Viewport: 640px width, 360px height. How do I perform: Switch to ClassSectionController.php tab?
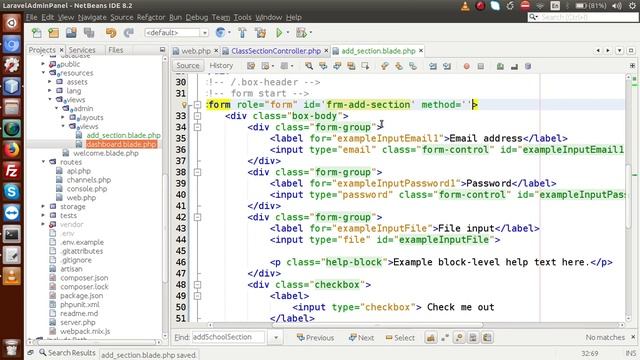coord(276,51)
